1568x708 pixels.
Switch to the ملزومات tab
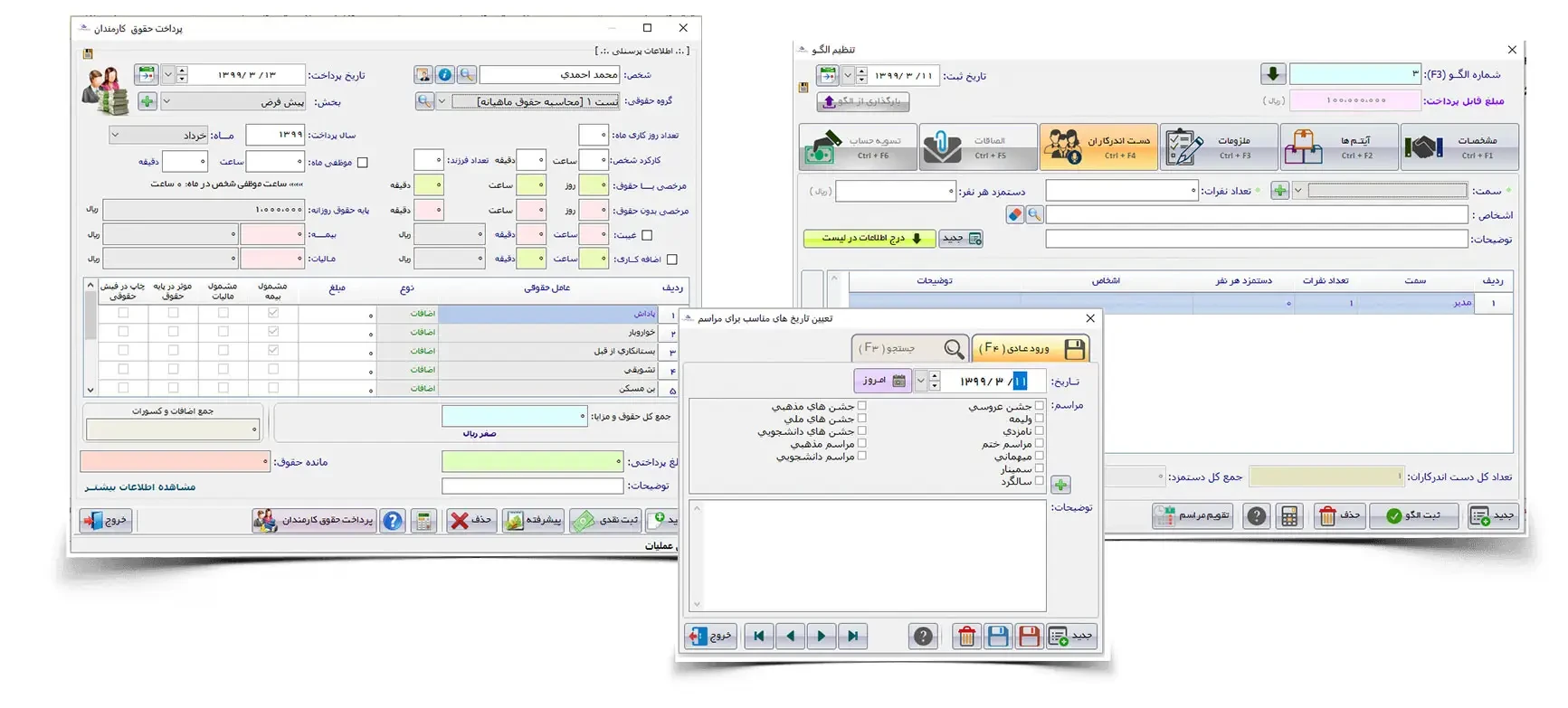(x=1218, y=146)
